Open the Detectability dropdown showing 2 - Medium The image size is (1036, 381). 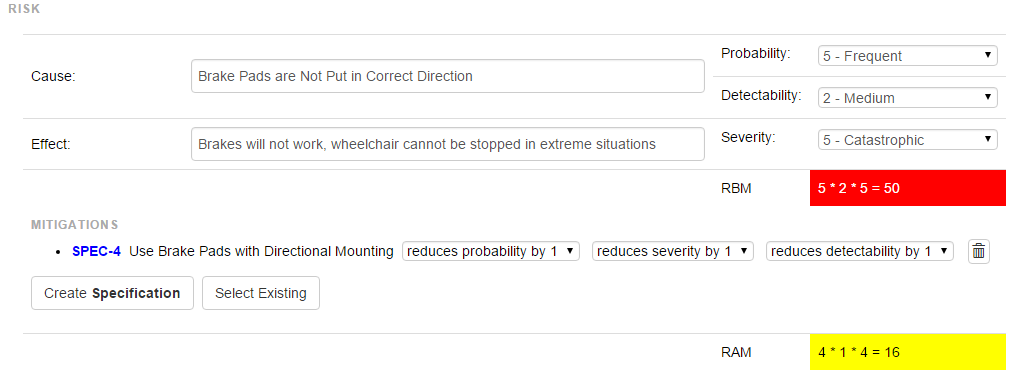(x=907, y=98)
